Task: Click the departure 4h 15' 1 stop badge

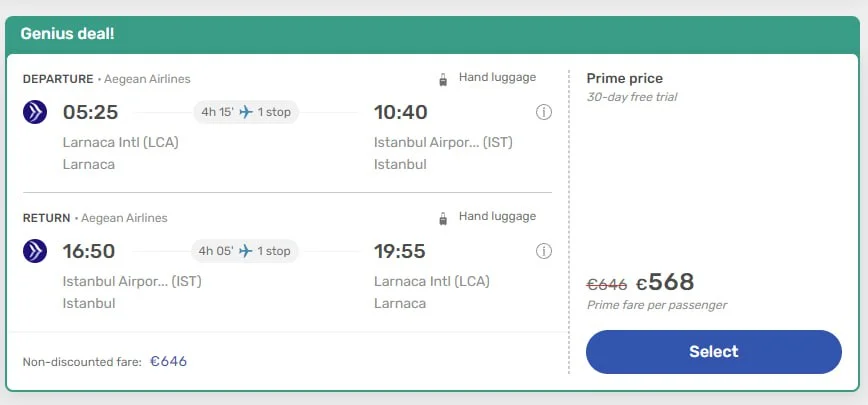Action: pyautogui.click(x=246, y=112)
